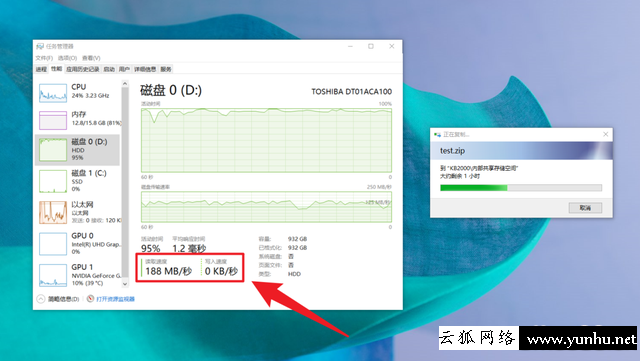Switch to the 进程 tab

click(41, 69)
